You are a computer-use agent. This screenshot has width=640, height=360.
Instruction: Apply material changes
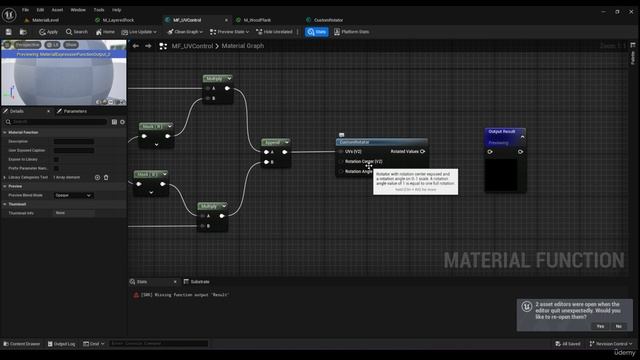[x=48, y=32]
